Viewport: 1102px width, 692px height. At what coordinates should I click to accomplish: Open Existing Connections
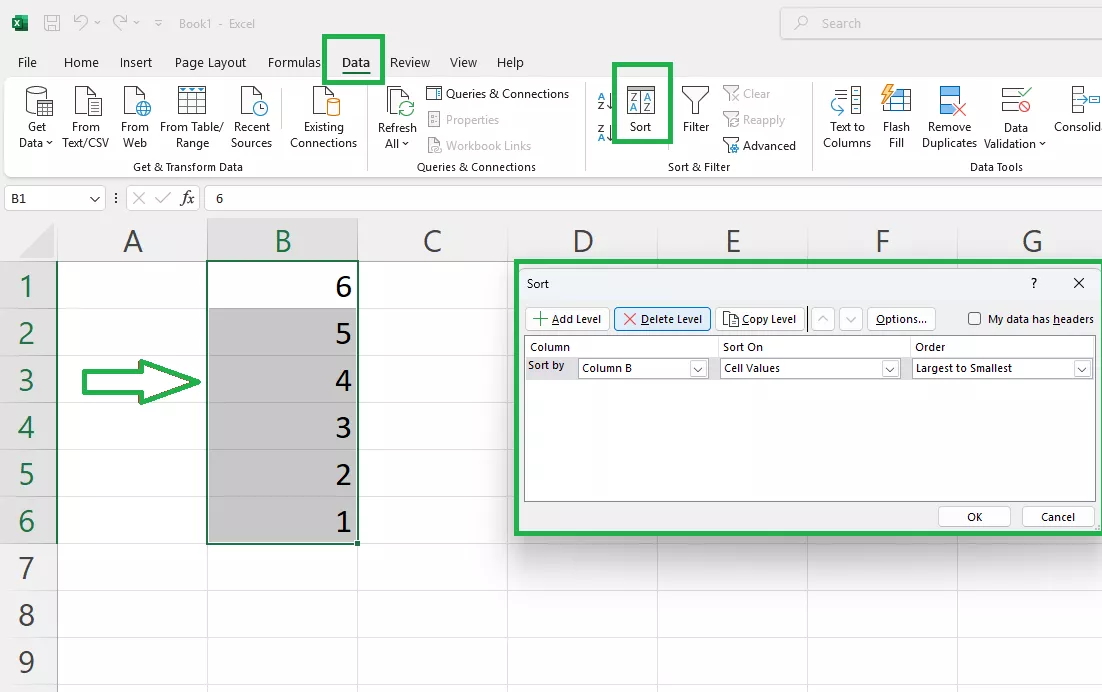click(323, 117)
